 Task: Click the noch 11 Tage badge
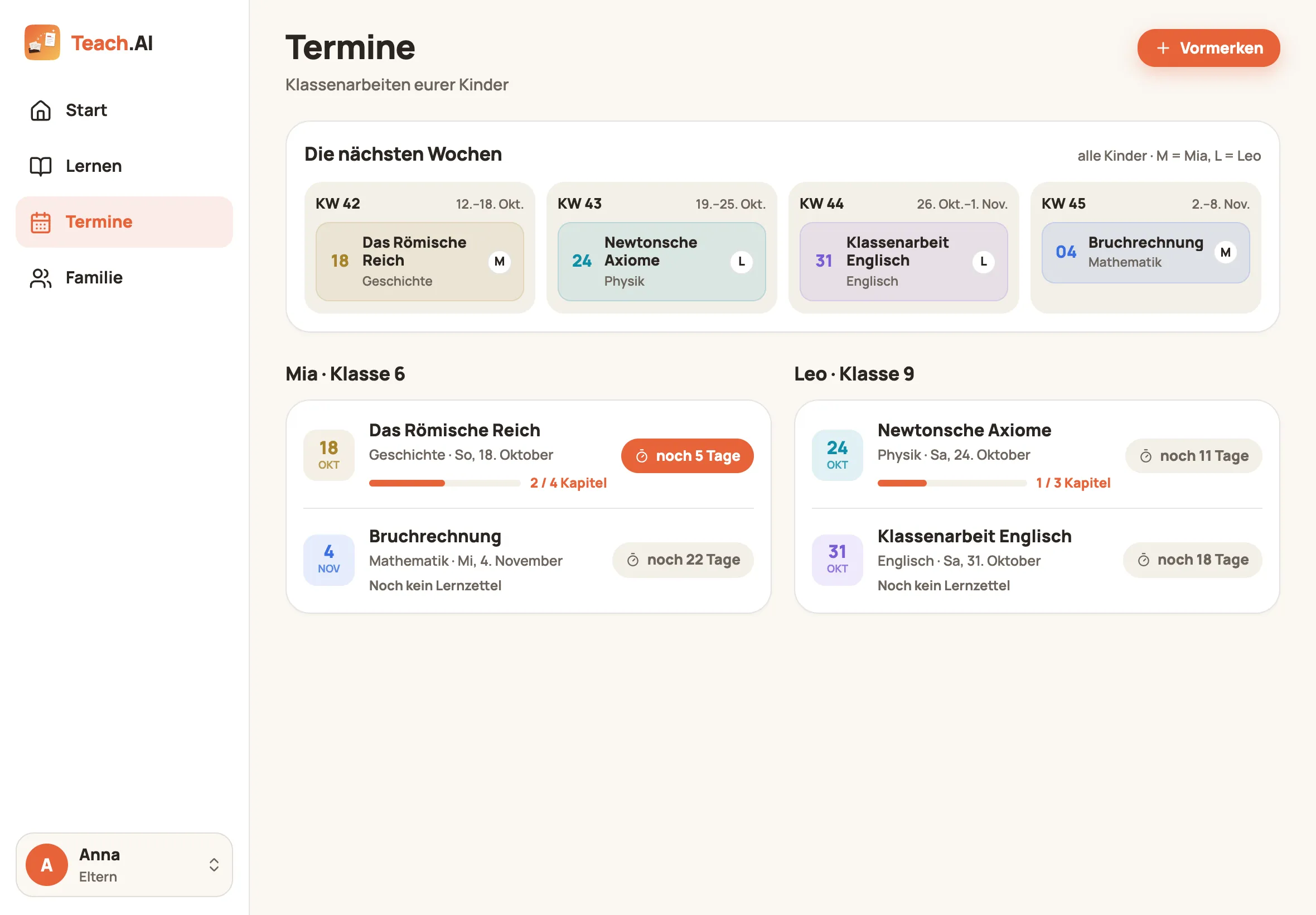click(x=1193, y=456)
